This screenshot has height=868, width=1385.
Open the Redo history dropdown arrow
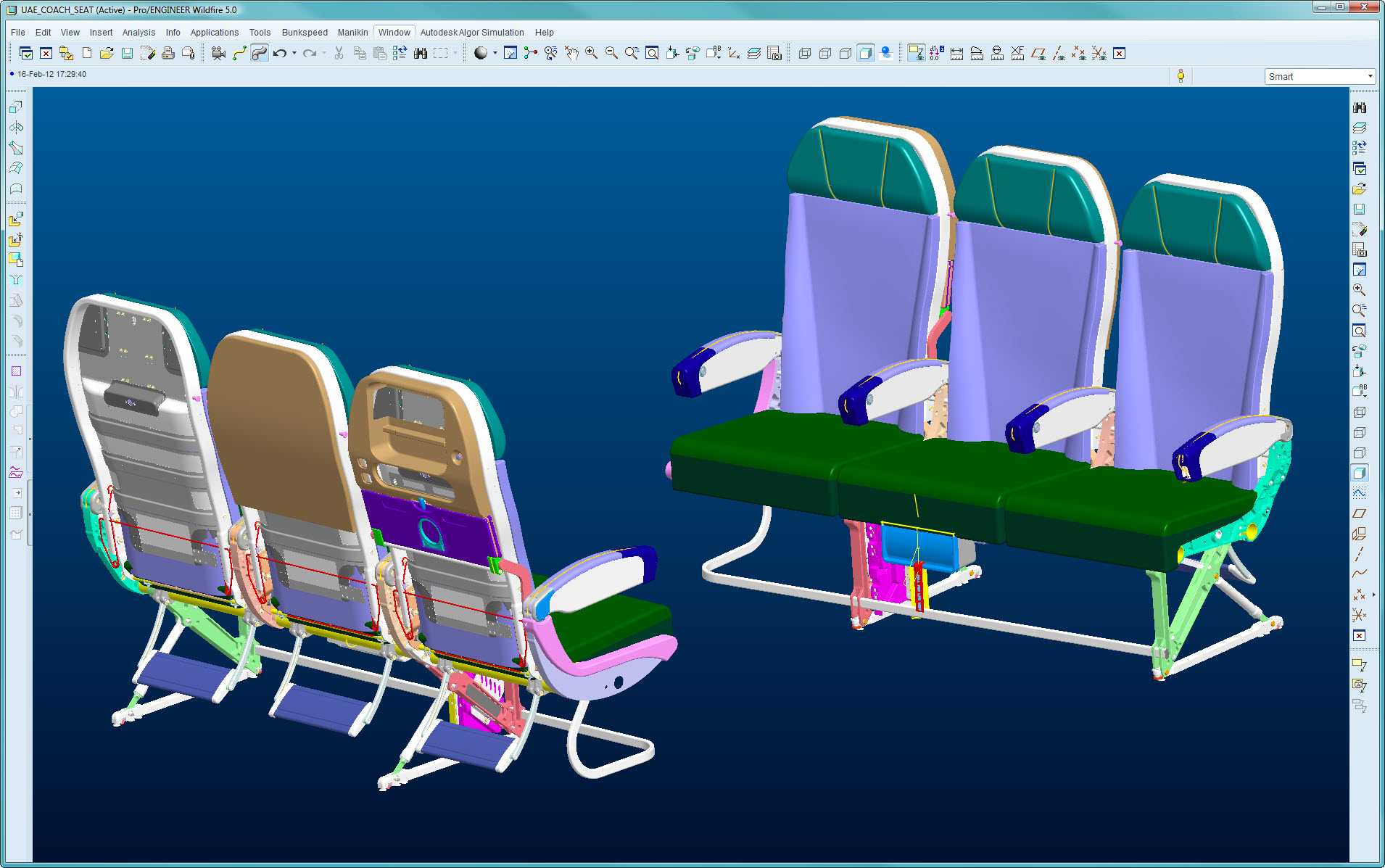point(324,53)
